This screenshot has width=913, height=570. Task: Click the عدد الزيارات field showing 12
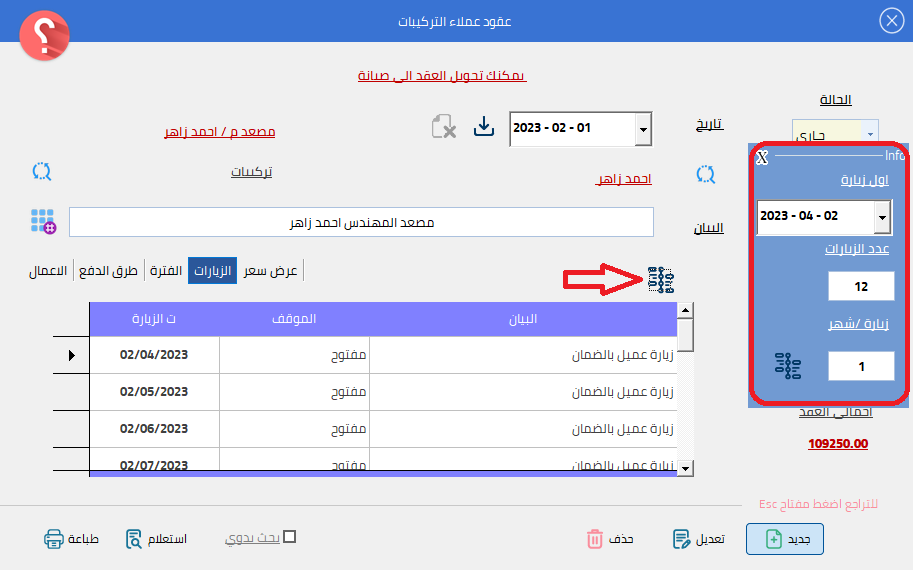[861, 287]
